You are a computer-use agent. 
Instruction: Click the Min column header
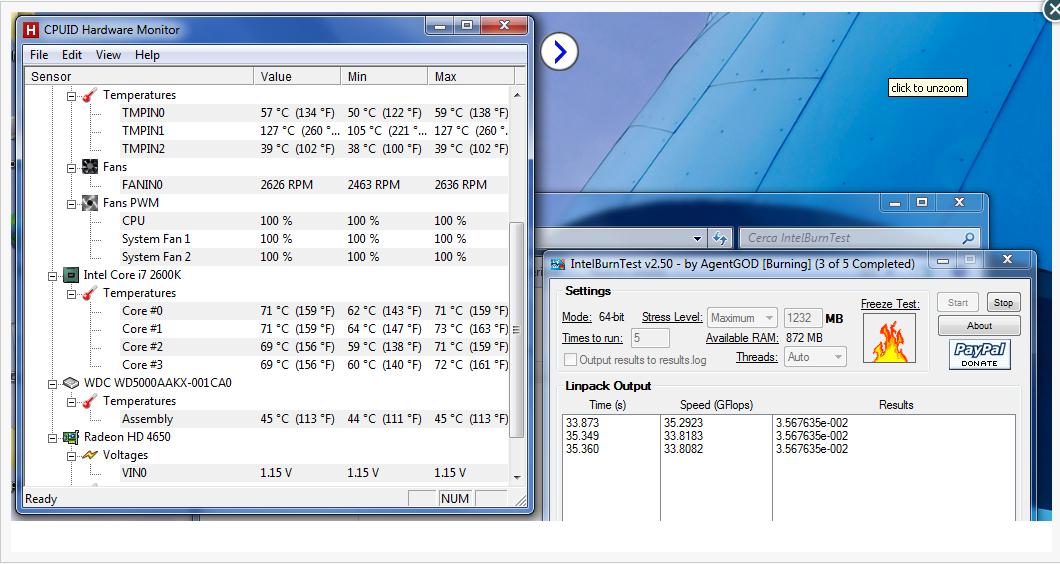[384, 76]
